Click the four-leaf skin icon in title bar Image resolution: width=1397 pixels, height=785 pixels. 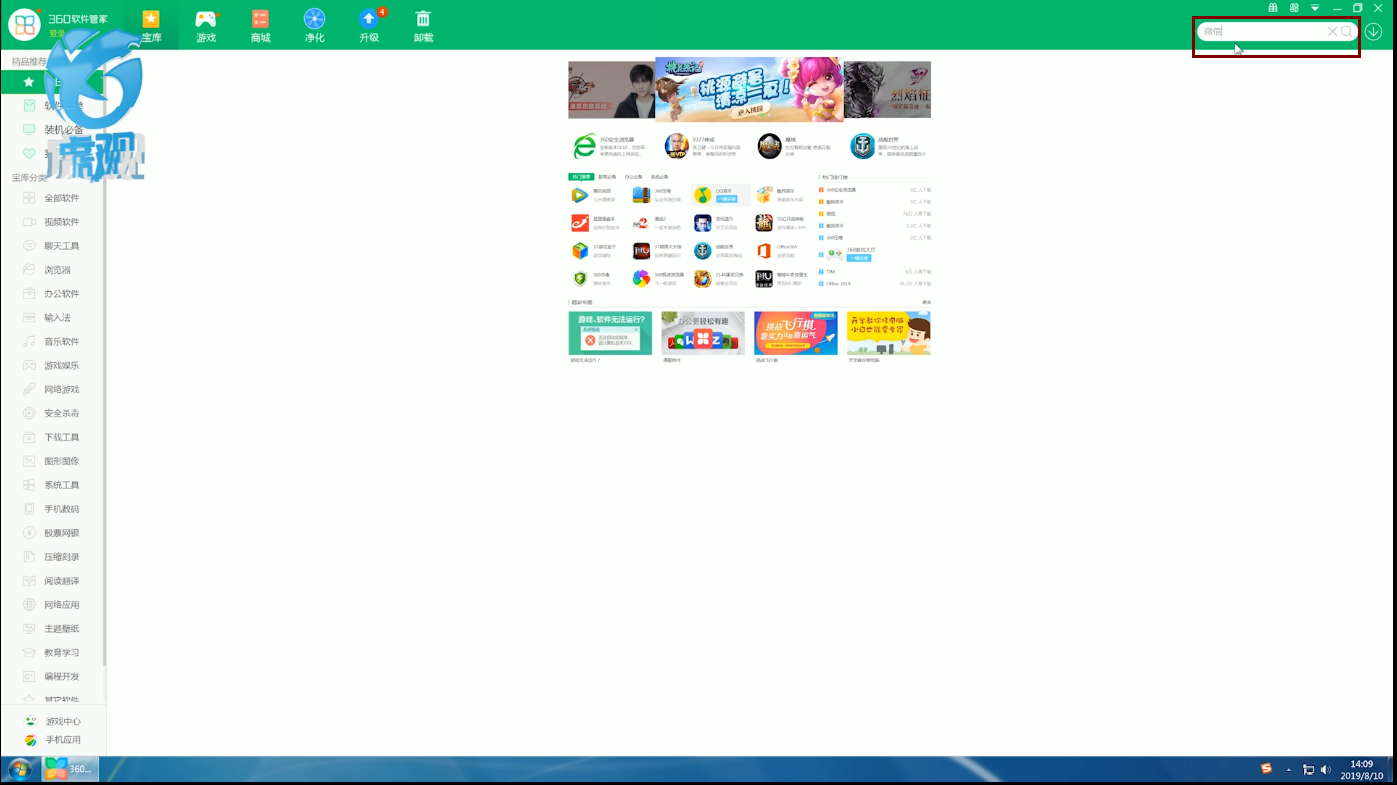(1294, 8)
